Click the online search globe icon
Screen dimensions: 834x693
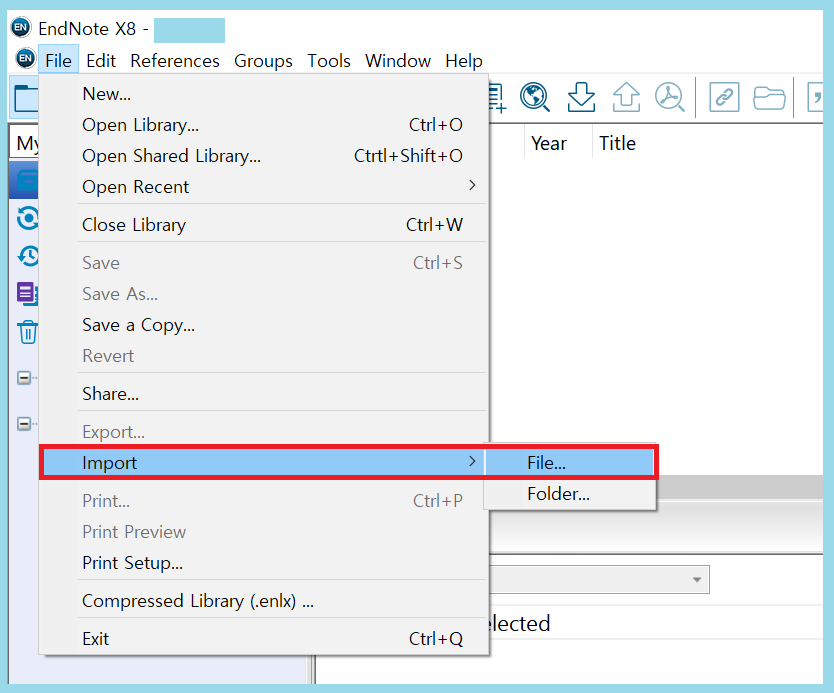click(x=534, y=97)
